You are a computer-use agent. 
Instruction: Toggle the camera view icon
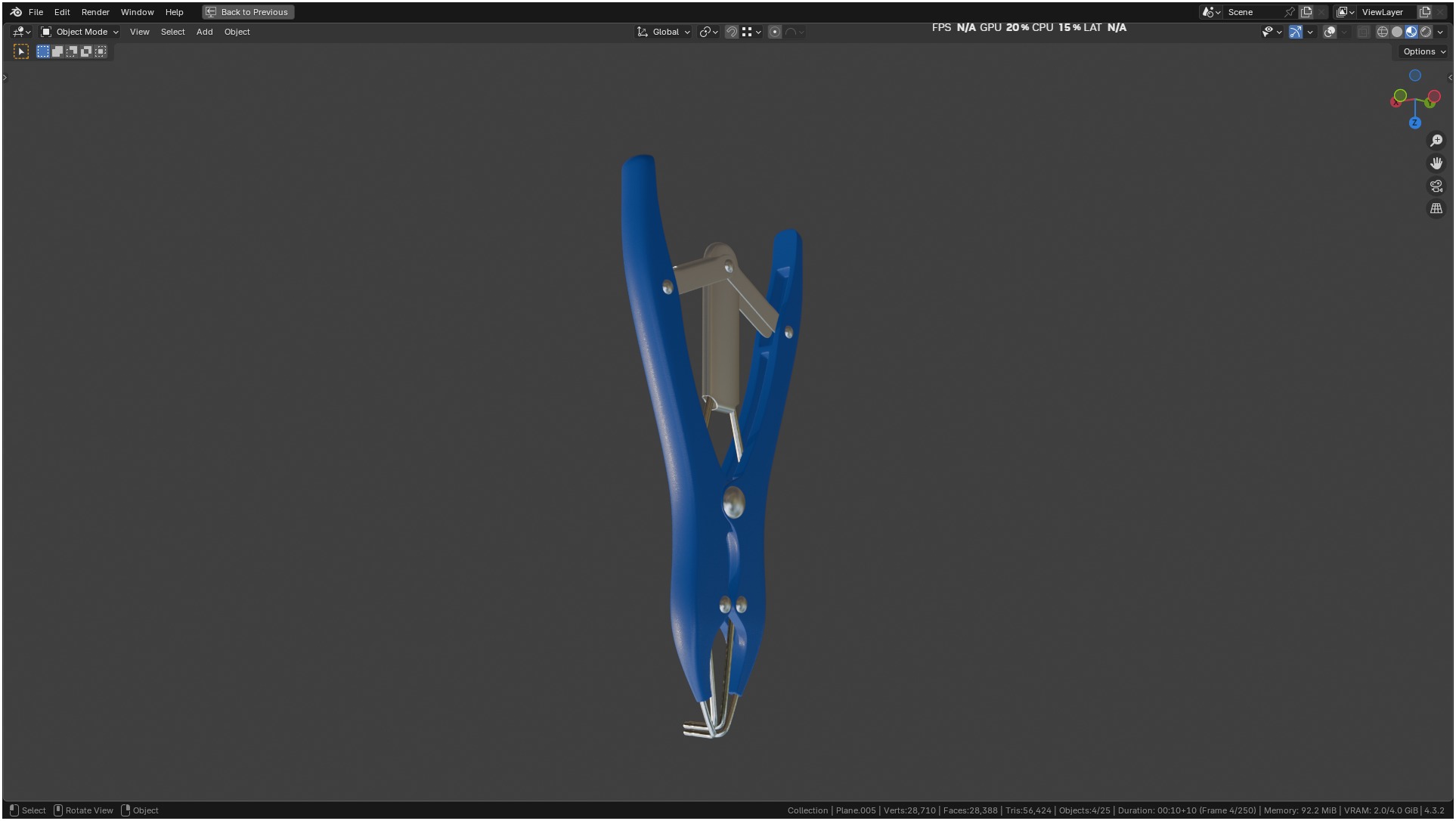[x=1436, y=186]
